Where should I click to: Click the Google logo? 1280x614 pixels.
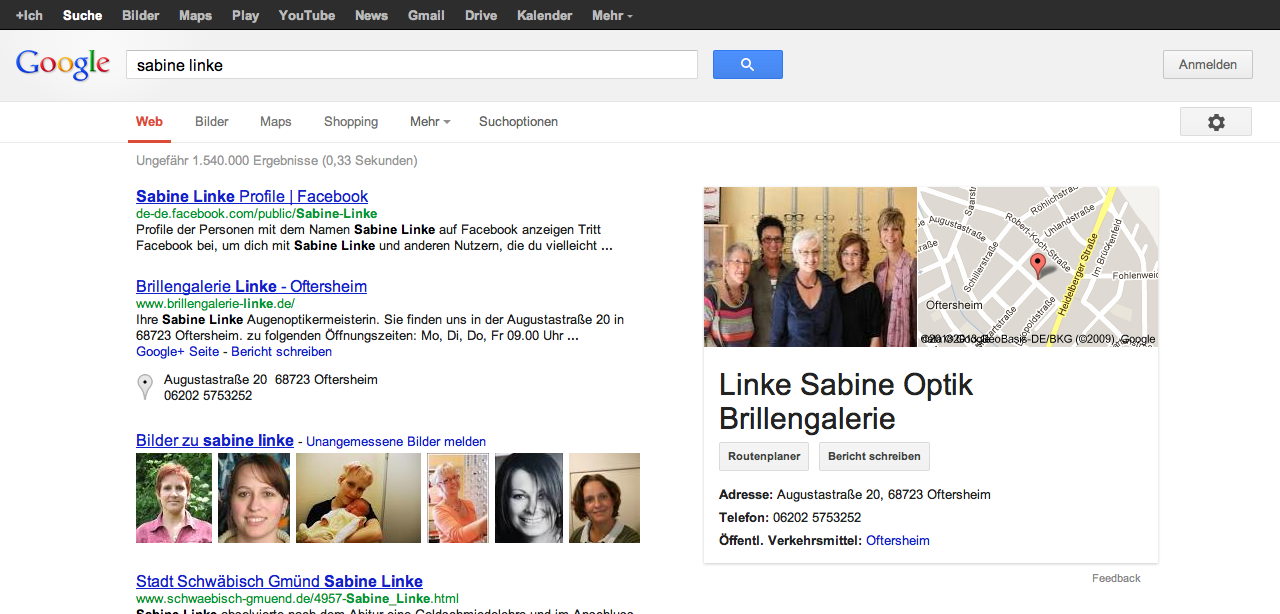[x=62, y=64]
